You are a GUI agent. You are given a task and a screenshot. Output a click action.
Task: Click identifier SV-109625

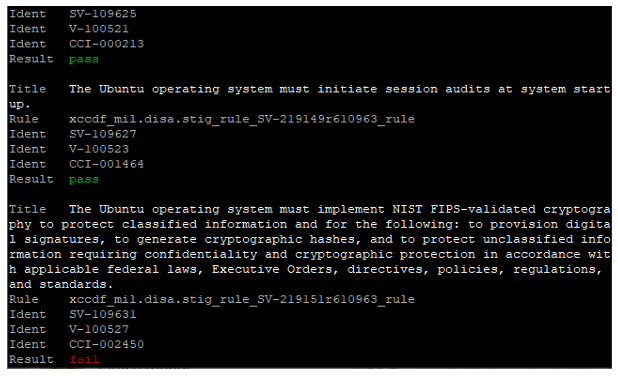[x=102, y=14]
